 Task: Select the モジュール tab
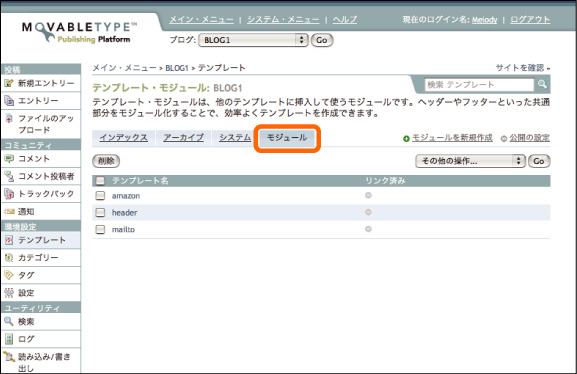287,138
